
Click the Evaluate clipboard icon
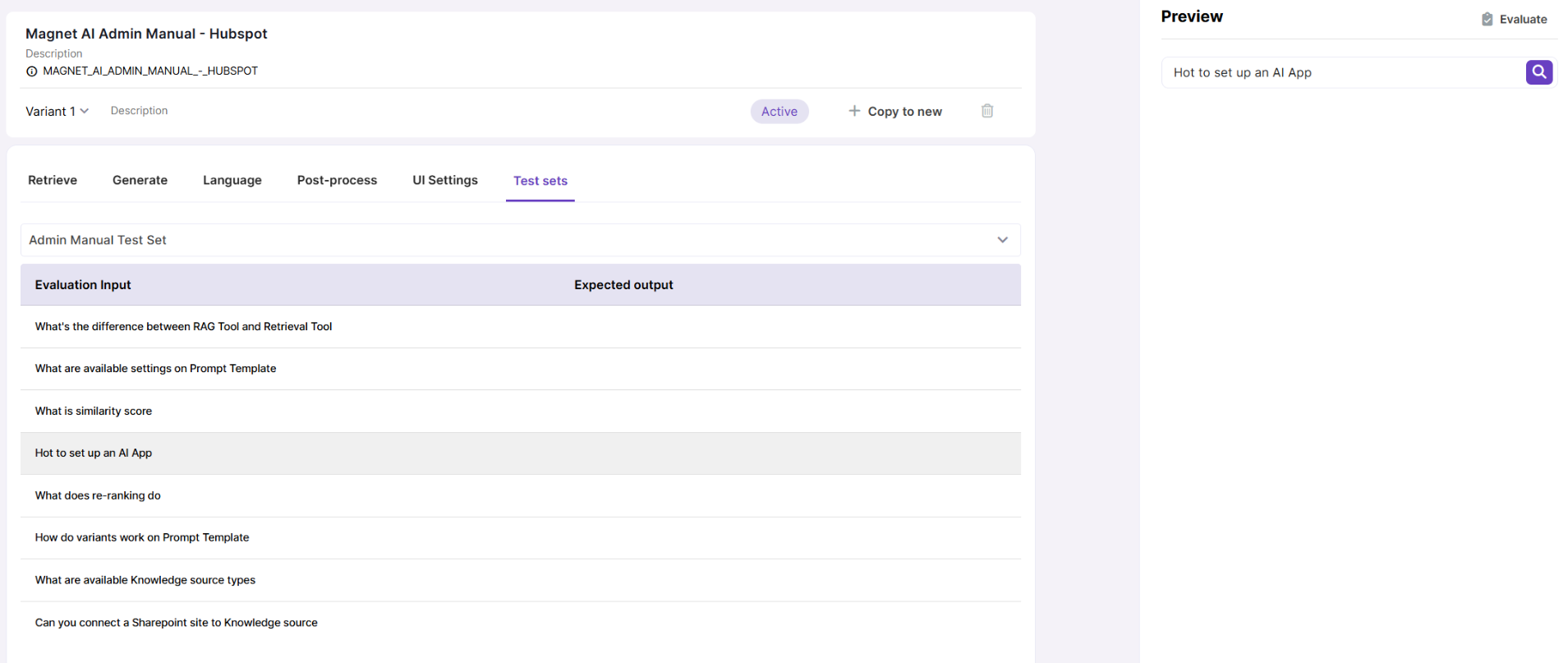(x=1487, y=19)
